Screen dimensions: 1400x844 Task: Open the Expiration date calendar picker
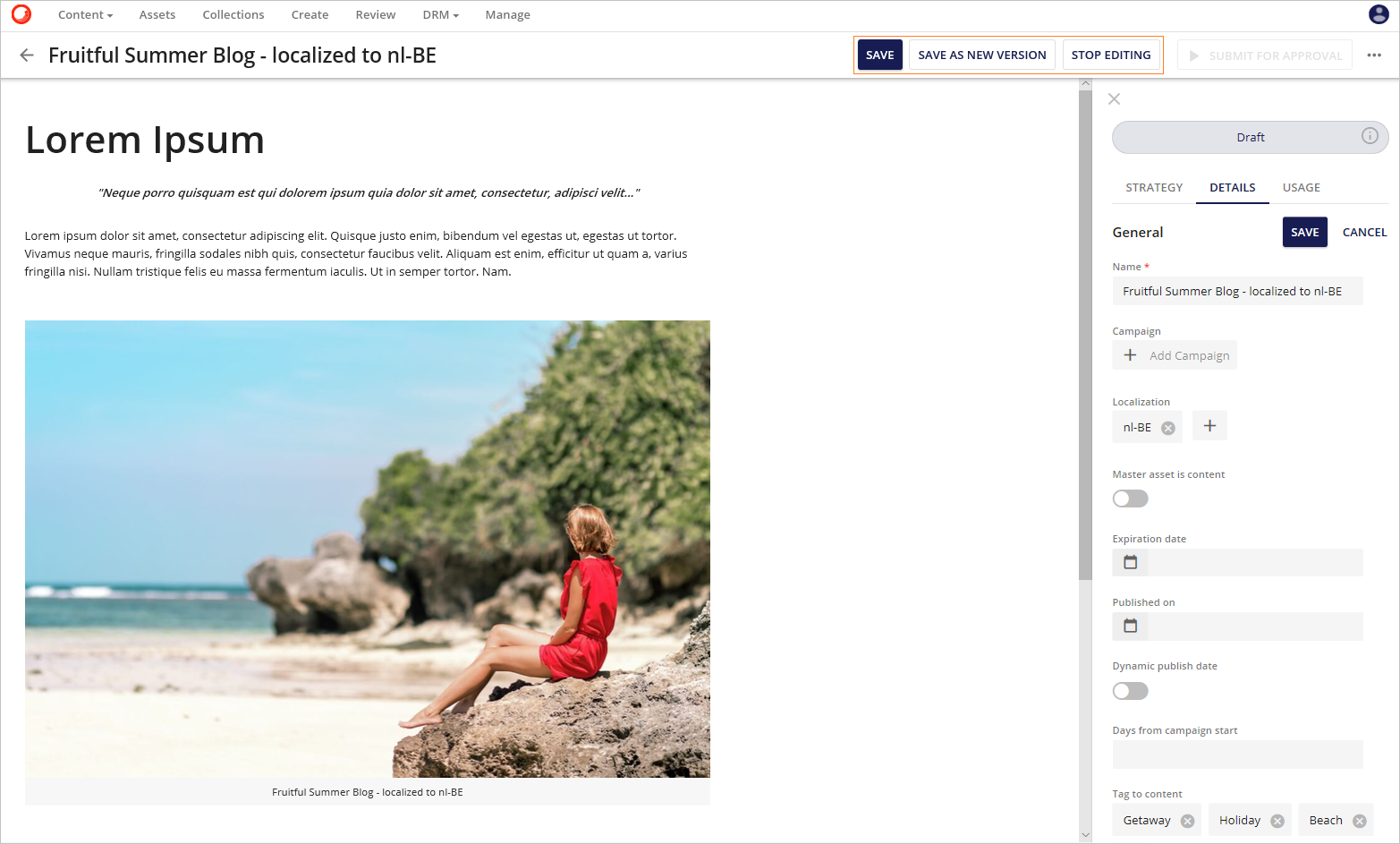(x=1131, y=562)
